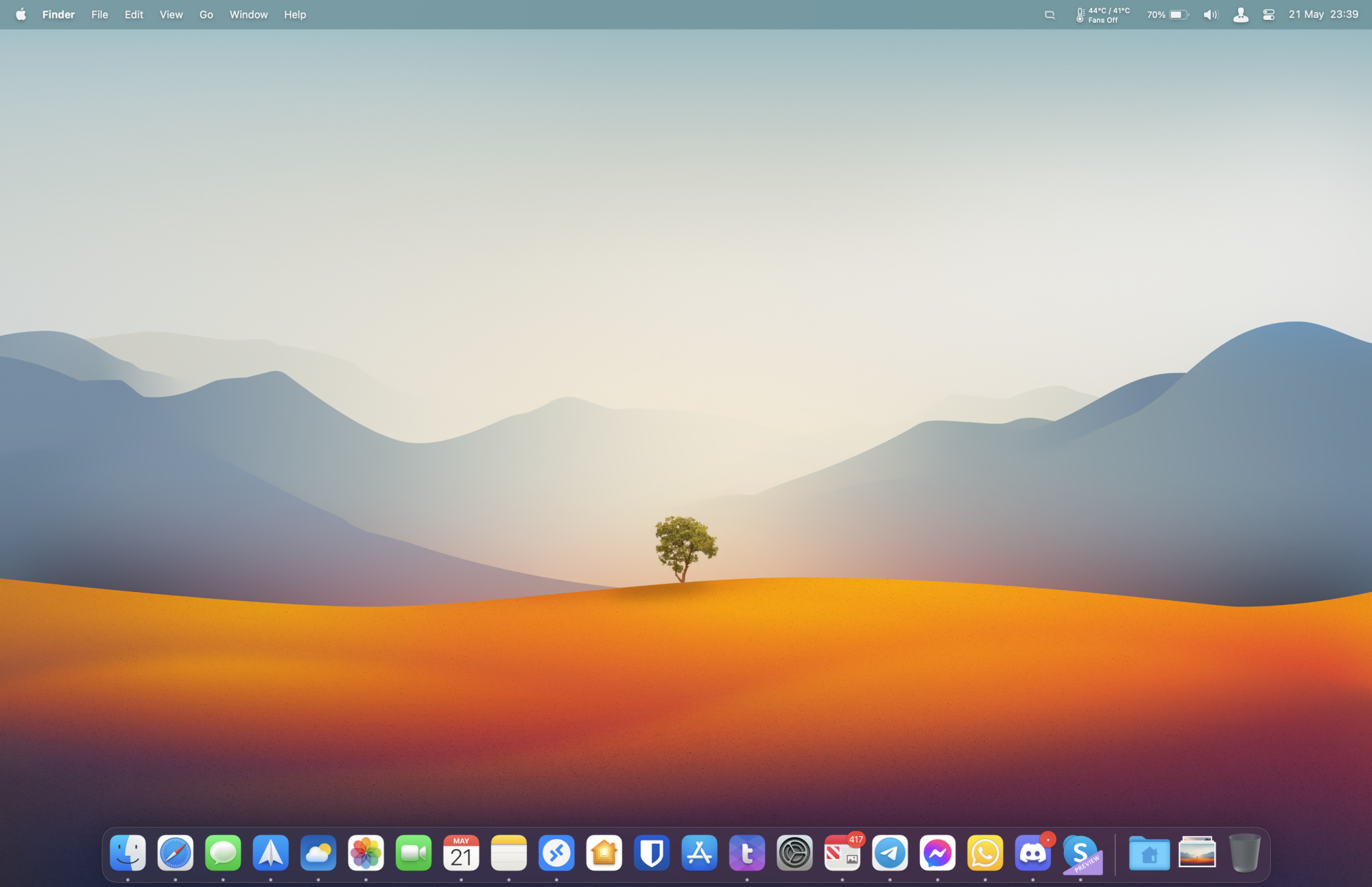Launch the WhatsApp Dock icon
This screenshot has width=1372, height=887.
coord(985,853)
